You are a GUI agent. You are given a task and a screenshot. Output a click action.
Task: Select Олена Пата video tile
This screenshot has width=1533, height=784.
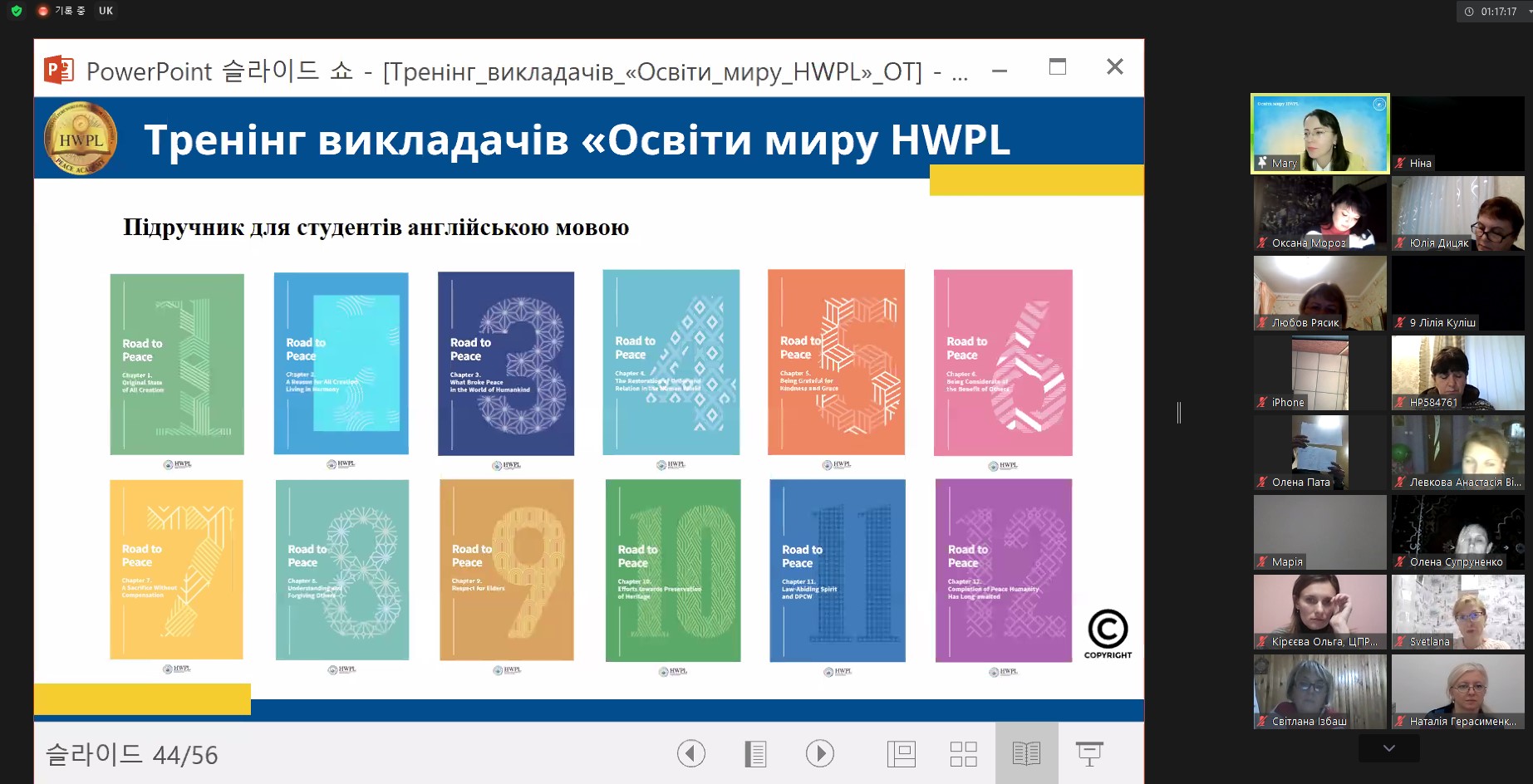1320,453
